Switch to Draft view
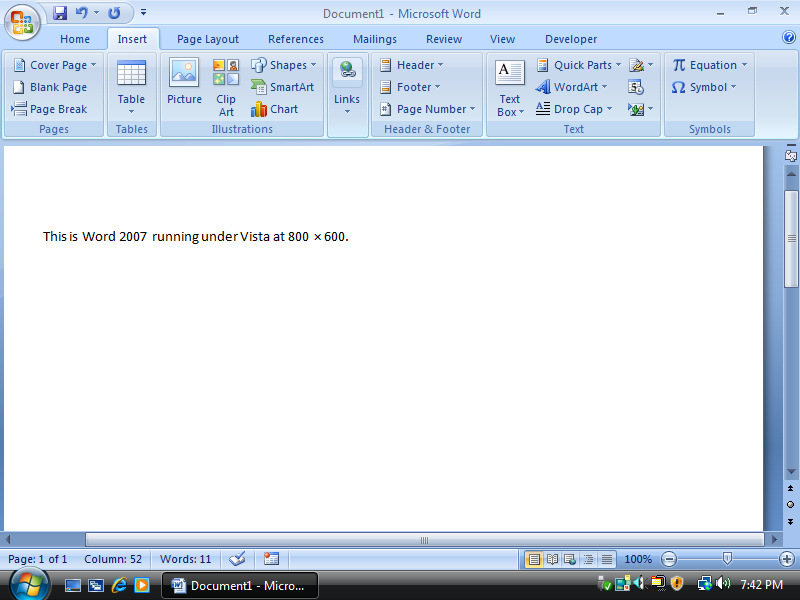The height and width of the screenshot is (600, 800). [607, 560]
